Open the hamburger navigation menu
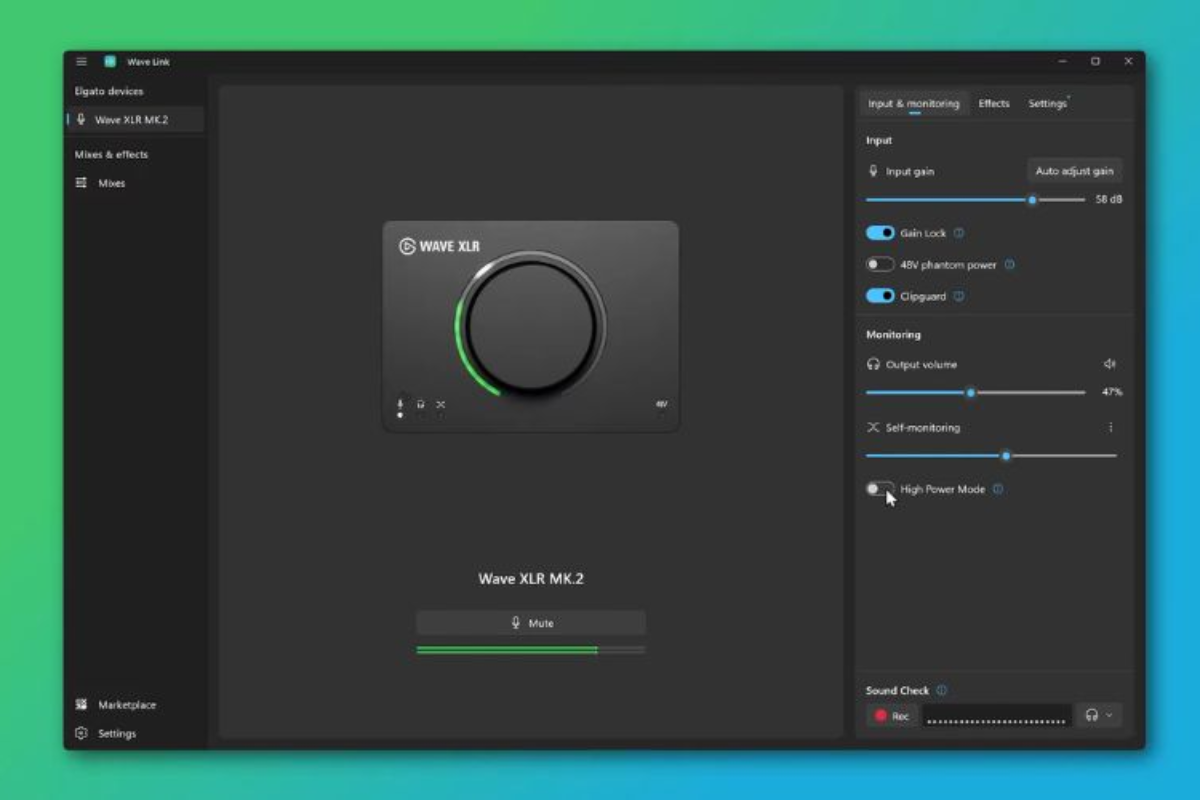 (82, 61)
